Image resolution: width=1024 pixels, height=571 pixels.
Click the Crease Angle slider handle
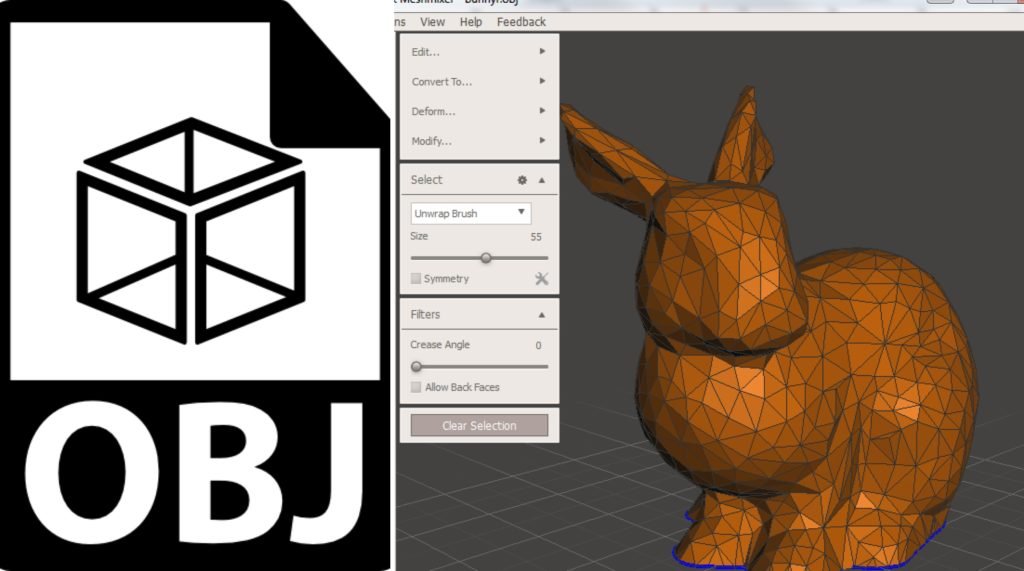[417, 367]
